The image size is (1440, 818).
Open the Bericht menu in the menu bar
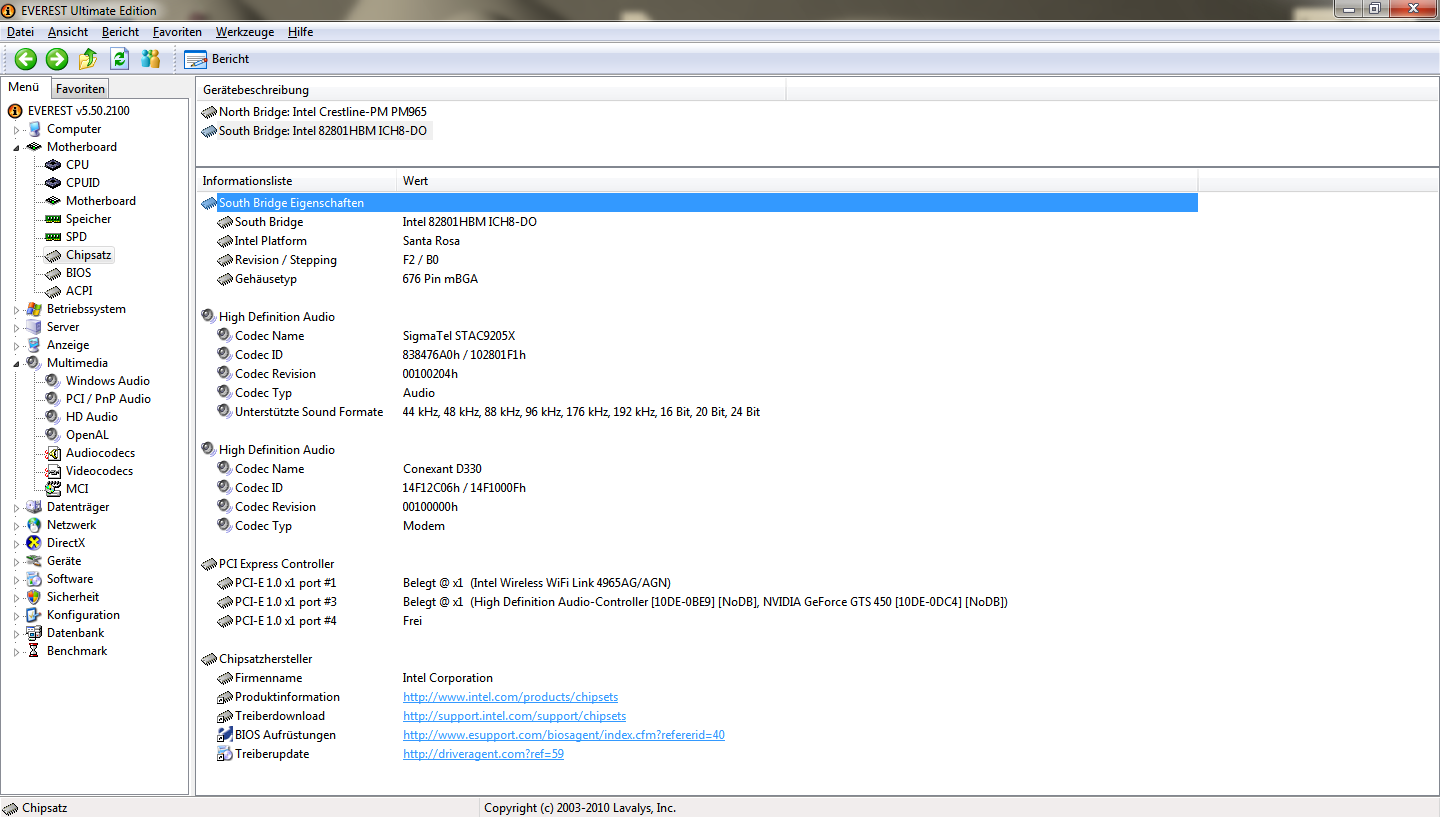121,32
